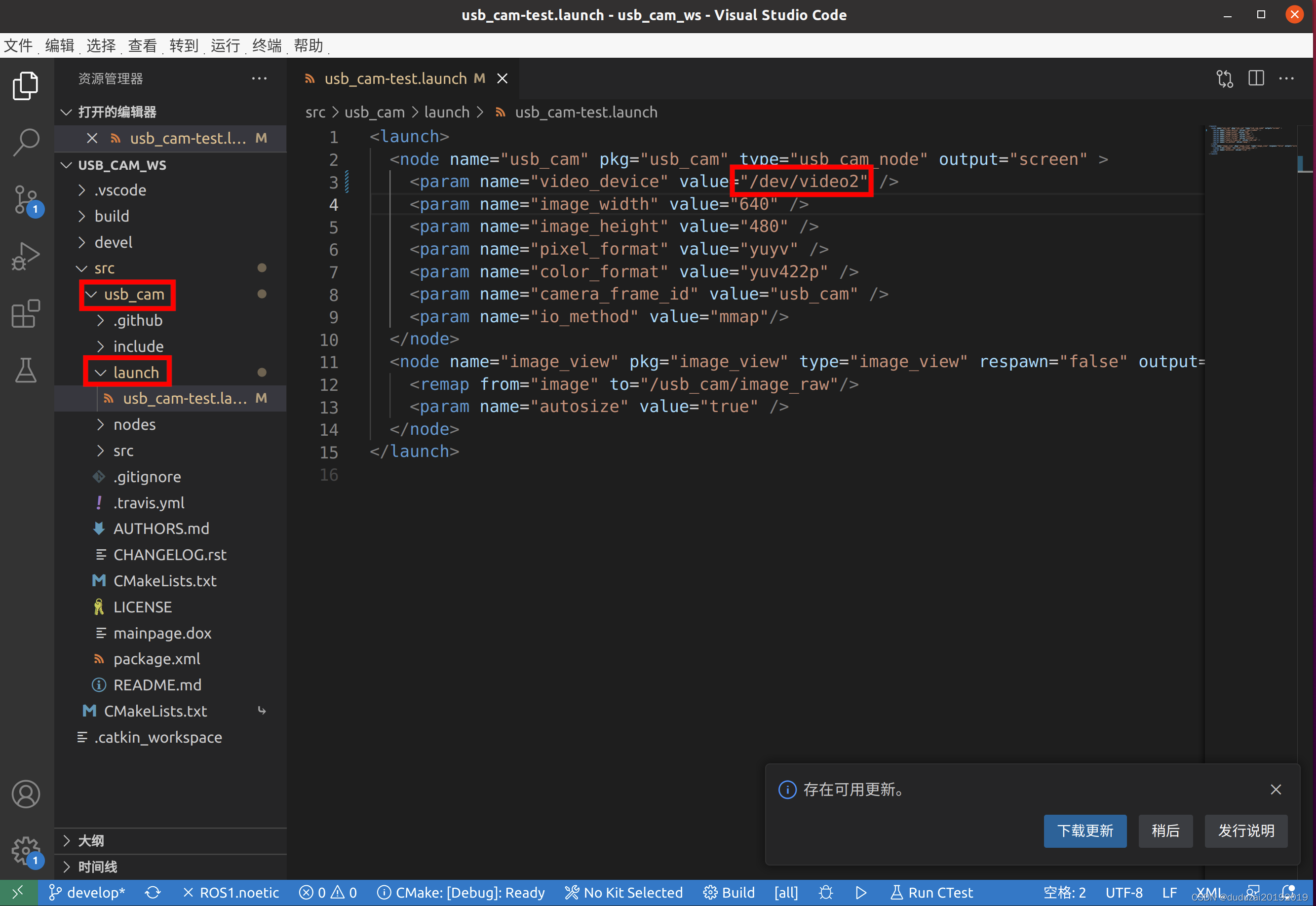Split the editor to the right
Screen dimensions: 1316x906
tap(1256, 78)
